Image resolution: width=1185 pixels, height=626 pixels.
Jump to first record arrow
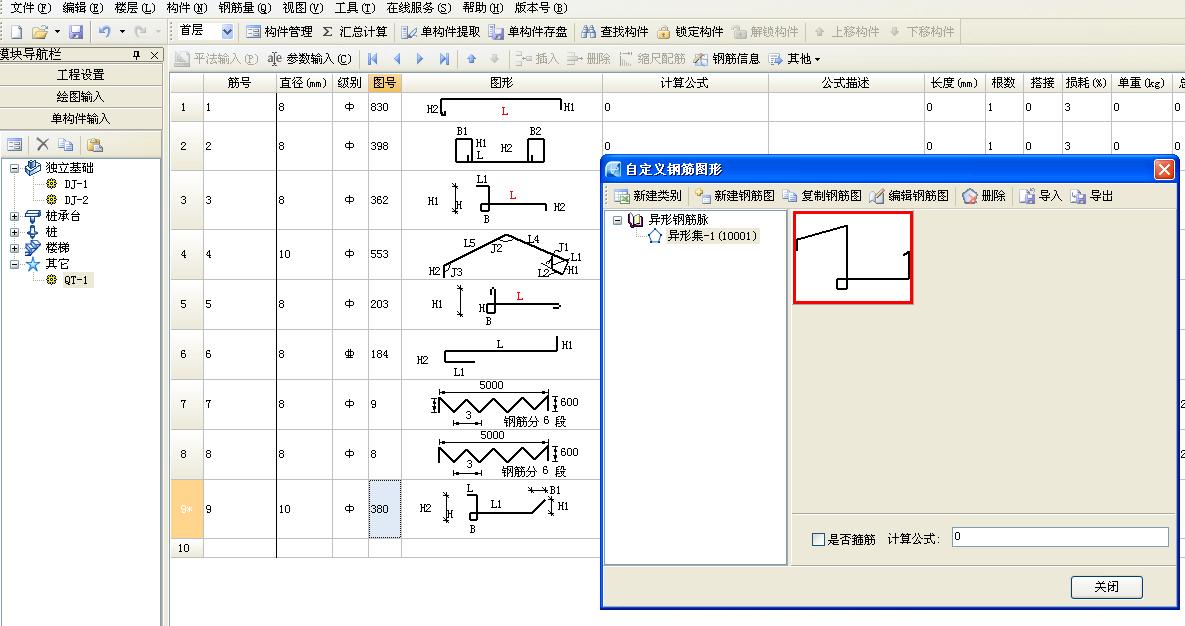click(x=373, y=58)
